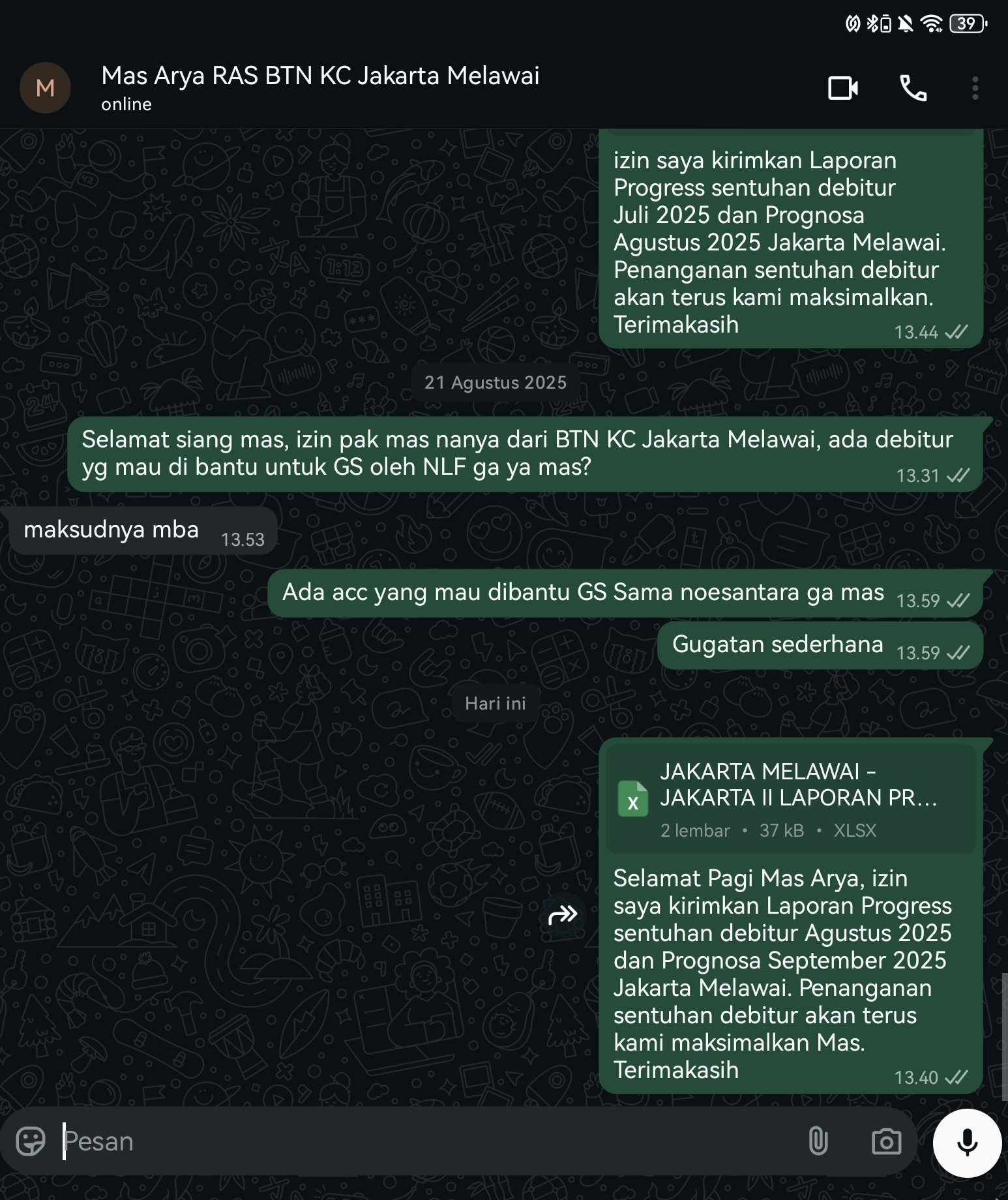Select the 'maksudnya mba' received message
The image size is (1008, 1200).
coord(143,531)
